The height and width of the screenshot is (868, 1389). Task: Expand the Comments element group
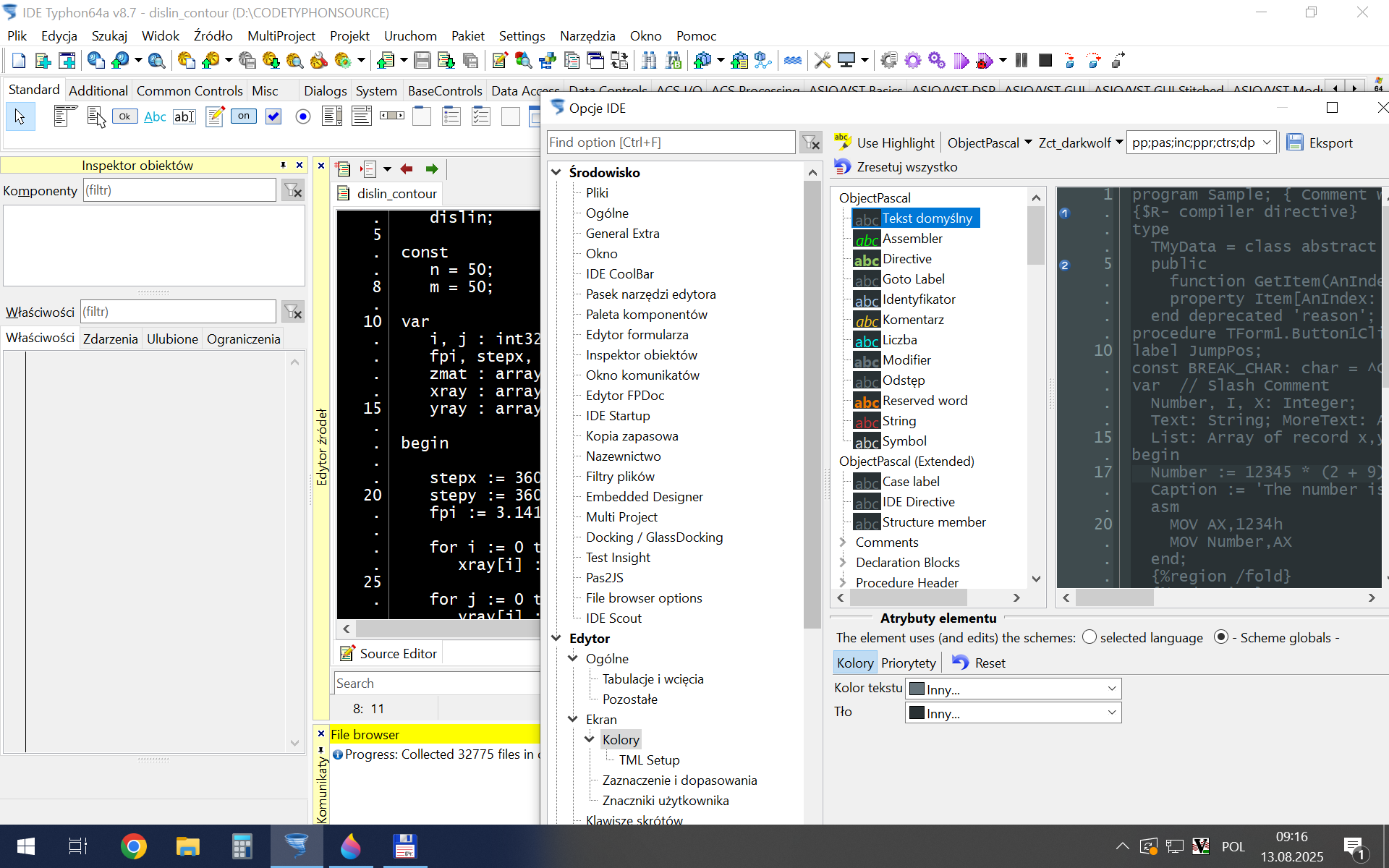pyautogui.click(x=843, y=542)
